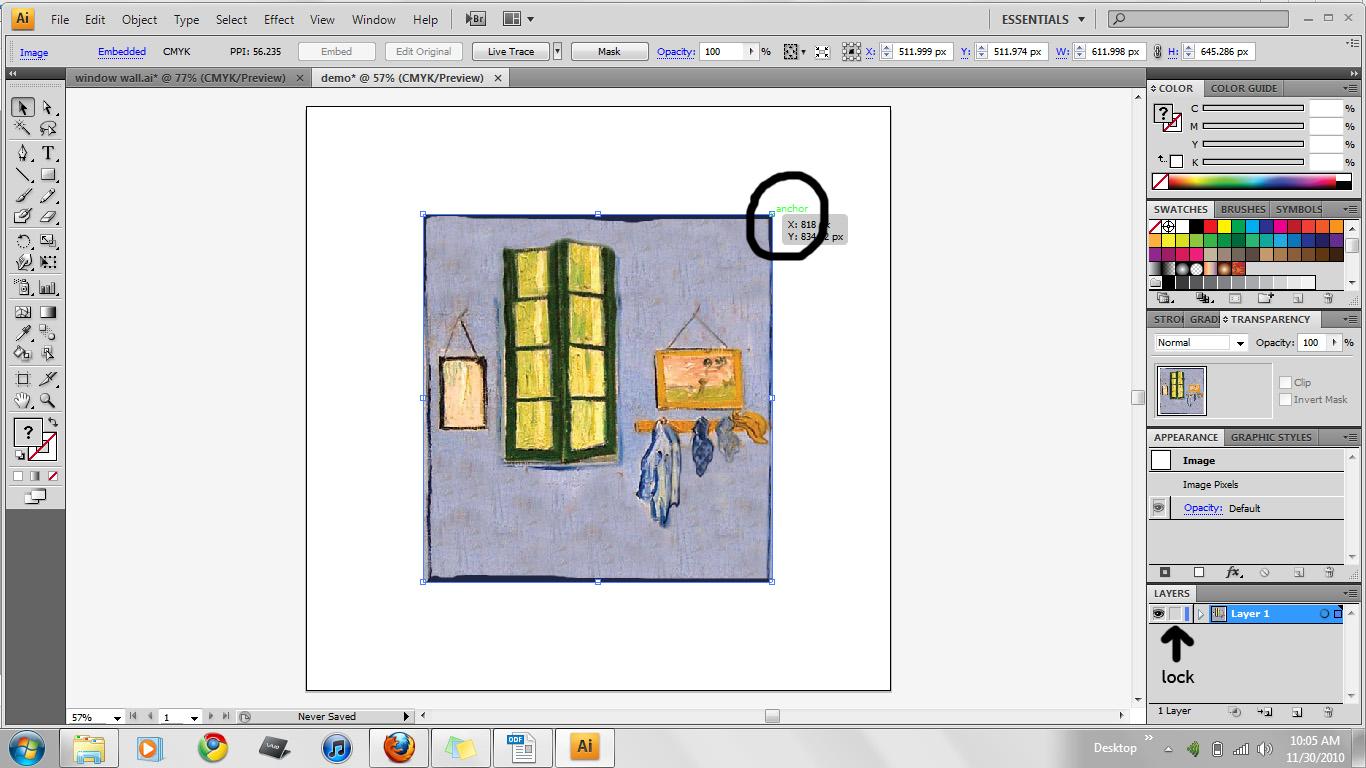Choose the Direct Selection tool
The image size is (1366, 768).
[x=47, y=108]
